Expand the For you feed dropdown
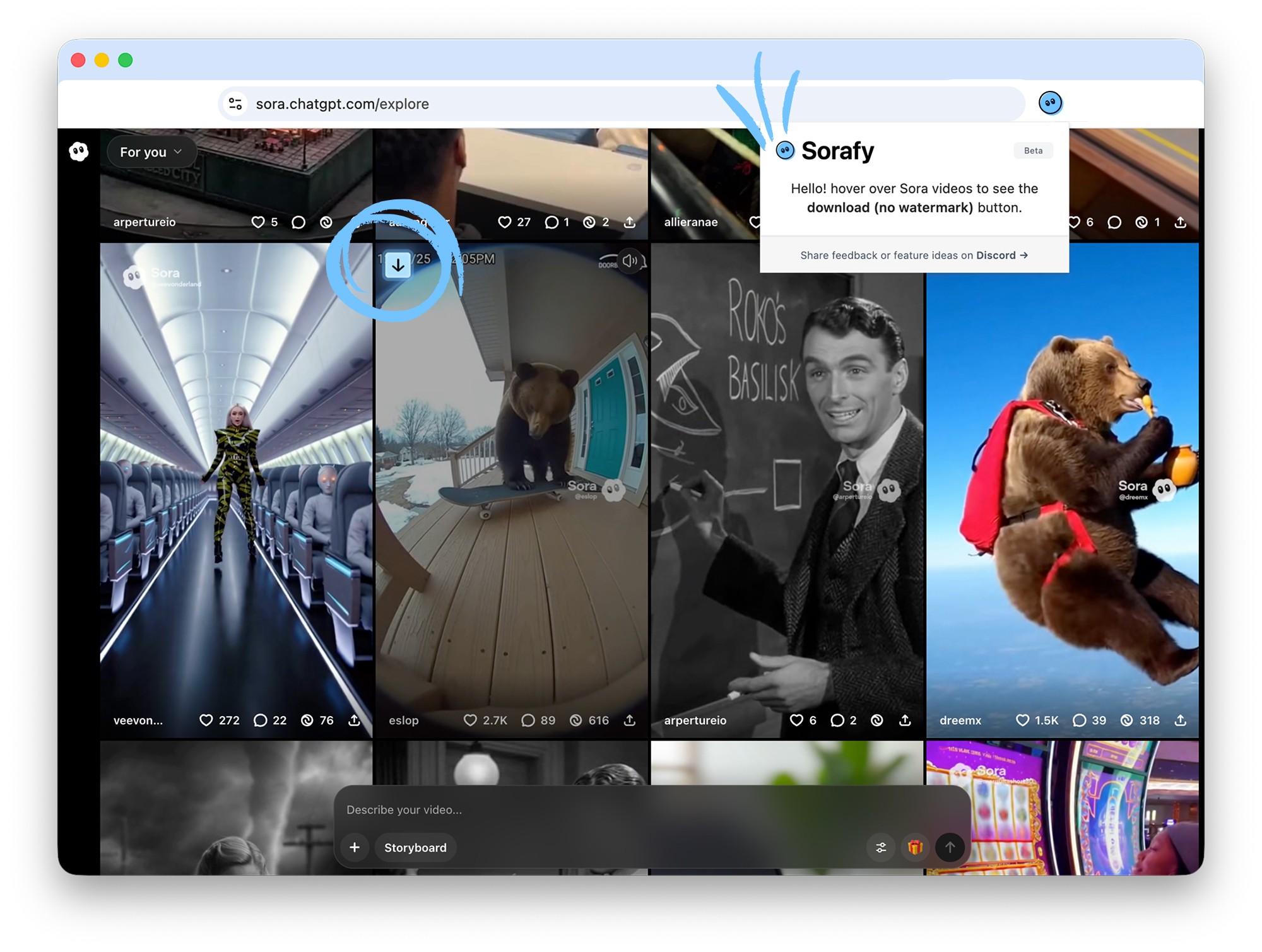This screenshot has width=1262, height=952. tap(150, 152)
